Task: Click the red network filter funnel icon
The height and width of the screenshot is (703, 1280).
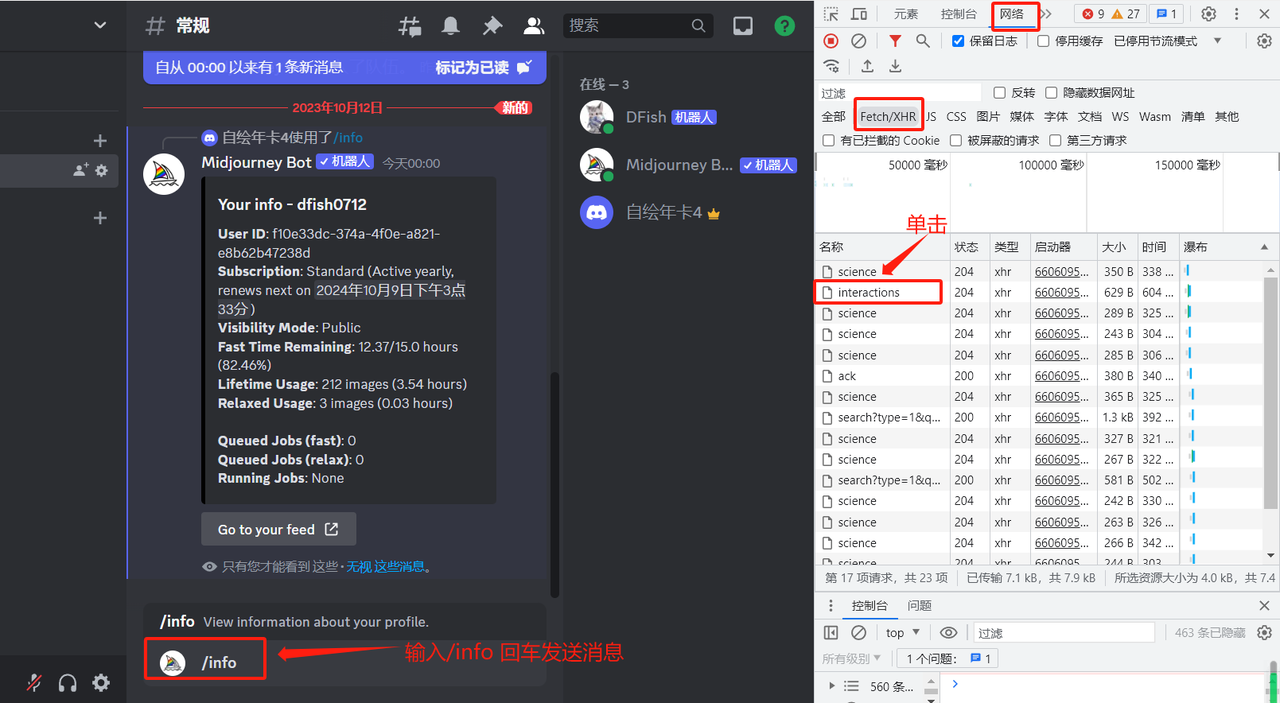Action: click(895, 41)
